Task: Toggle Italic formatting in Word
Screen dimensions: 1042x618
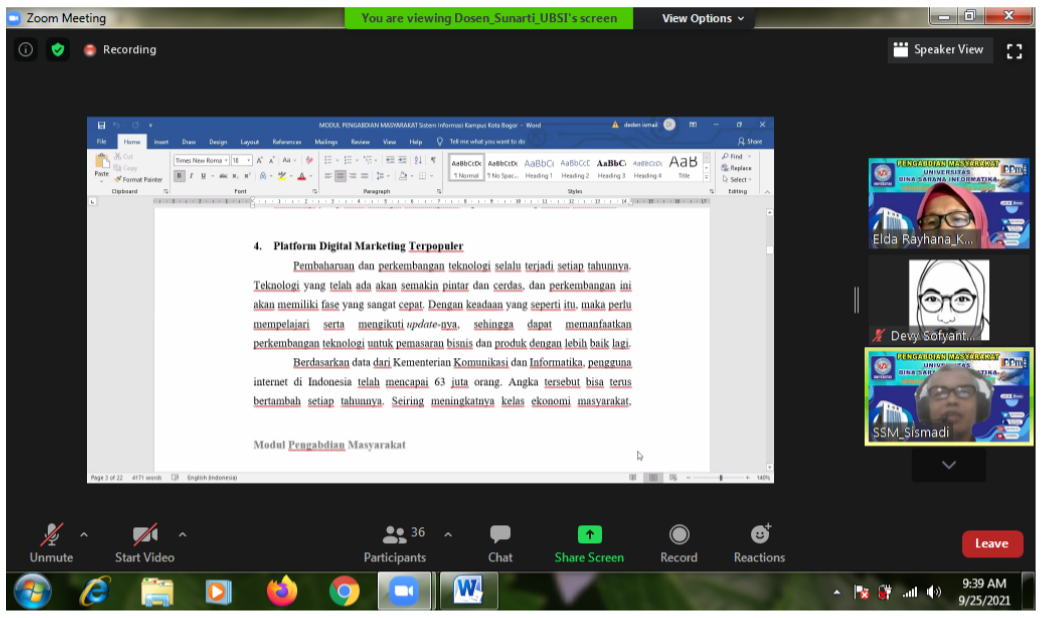Action: (x=191, y=176)
